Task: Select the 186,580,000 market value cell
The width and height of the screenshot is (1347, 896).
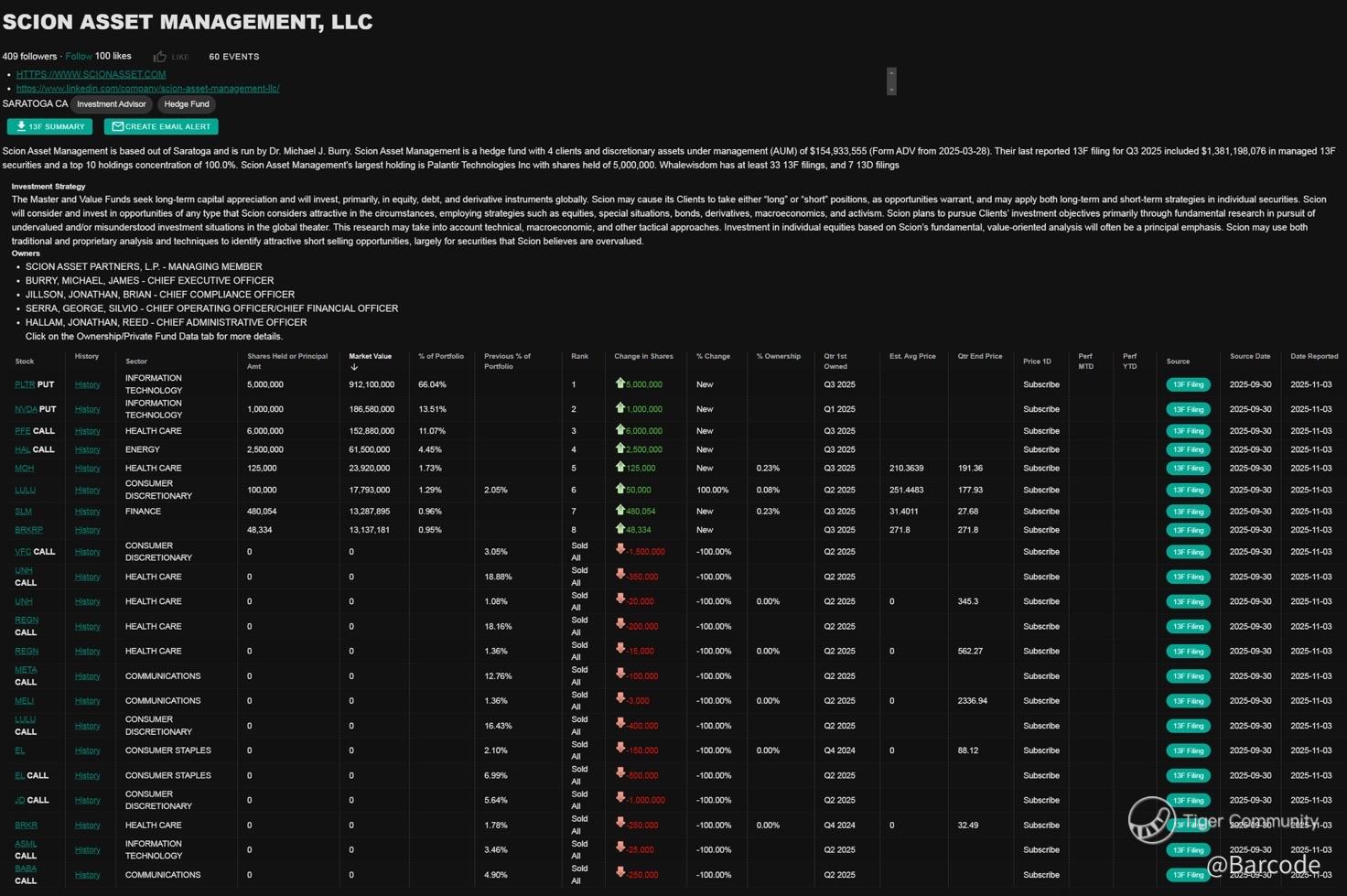Action: tap(372, 409)
